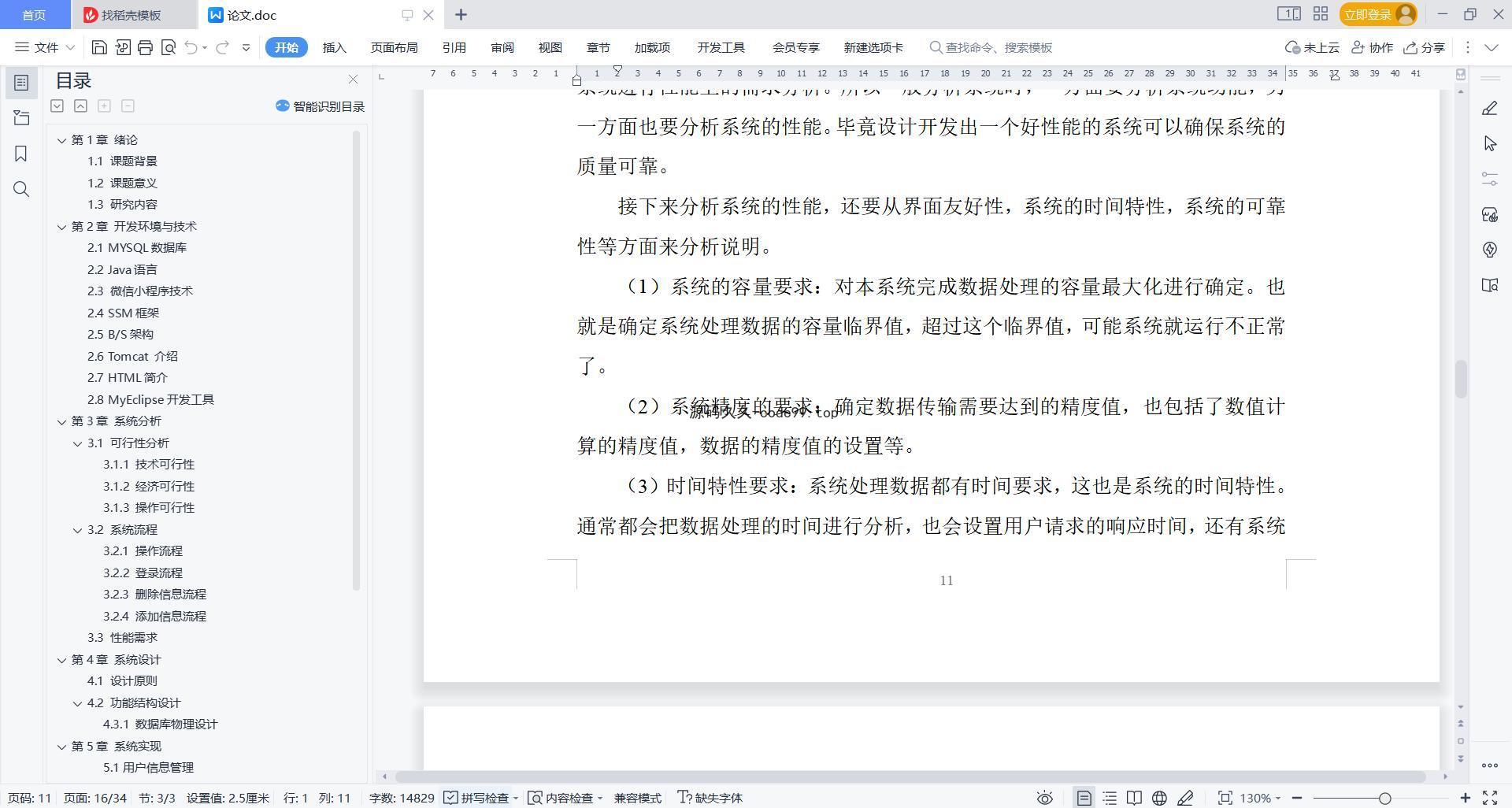Click the 立即登录 button
Image resolution: width=1512 pixels, height=808 pixels.
pyautogui.click(x=1377, y=14)
